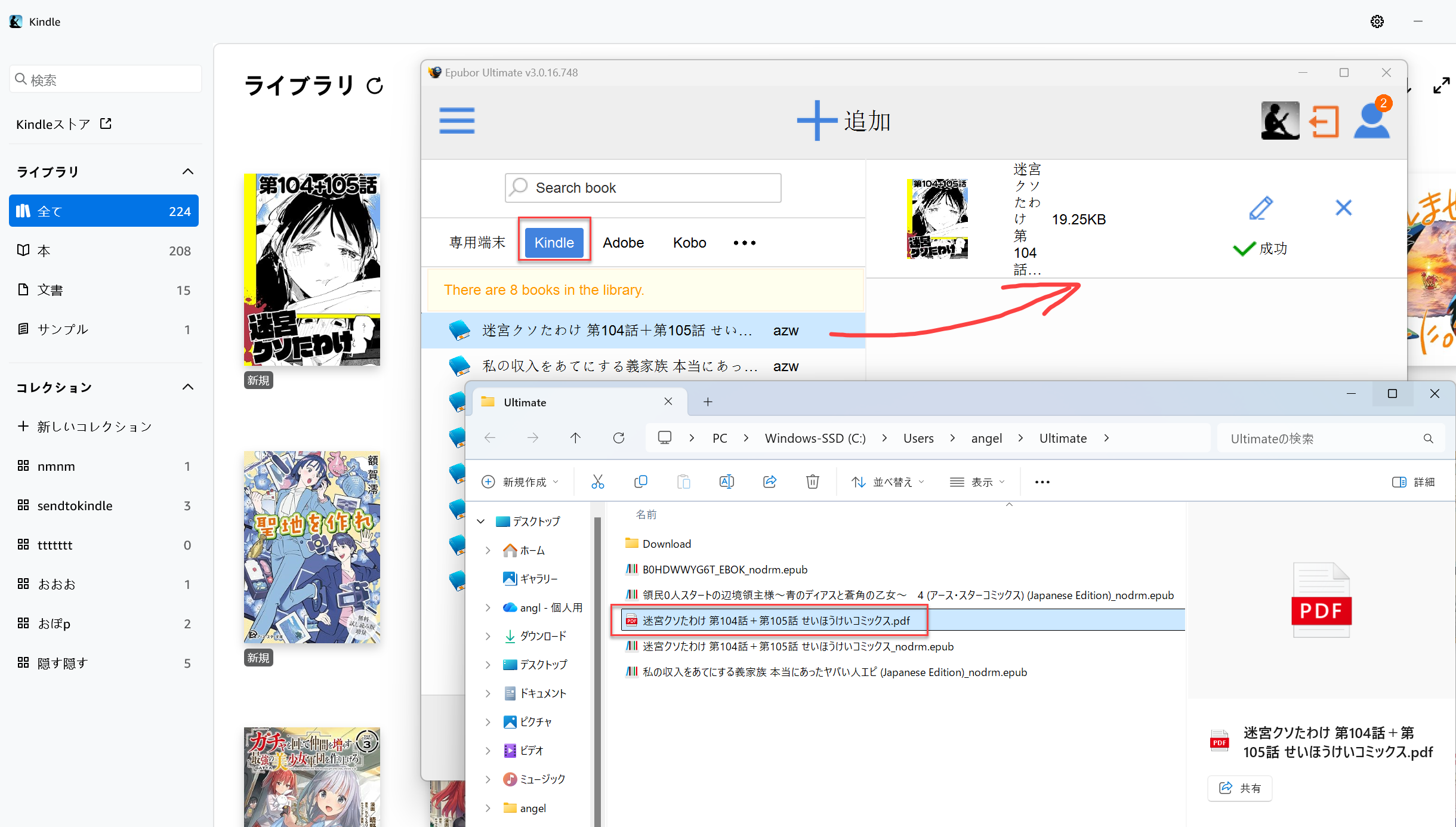
Task: Select 私の収入をあてにする義家族 azw row in Epubor
Action: click(643, 366)
